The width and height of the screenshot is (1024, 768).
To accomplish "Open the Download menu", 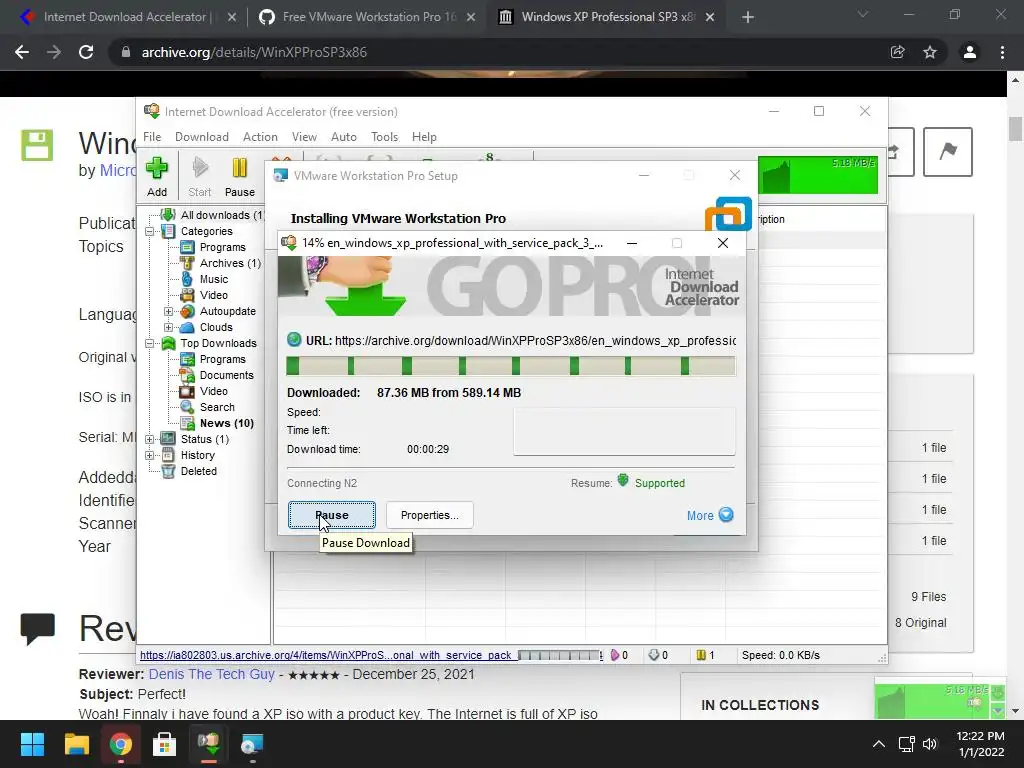I will coord(202,136).
